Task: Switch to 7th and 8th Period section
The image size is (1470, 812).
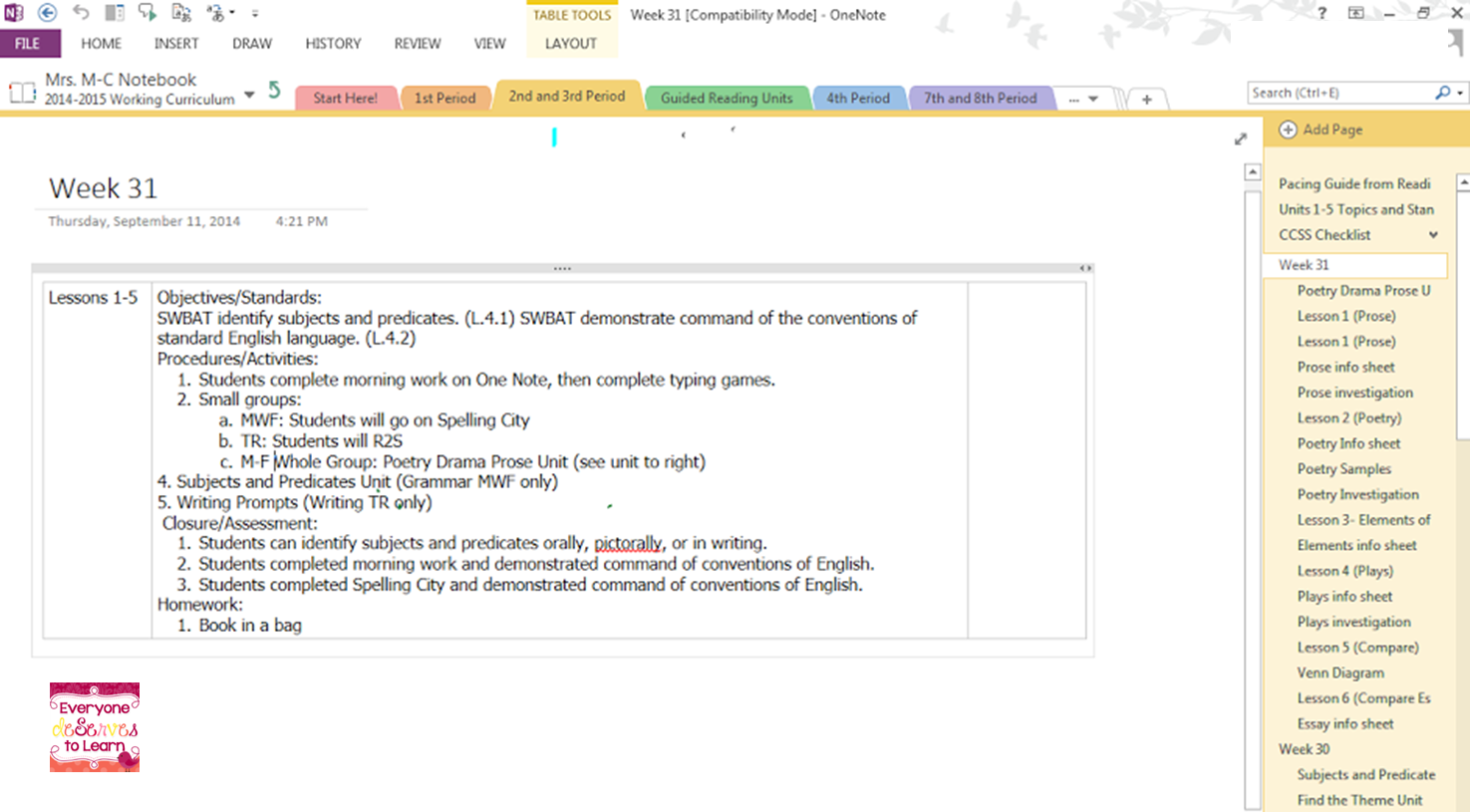Action: tap(981, 99)
